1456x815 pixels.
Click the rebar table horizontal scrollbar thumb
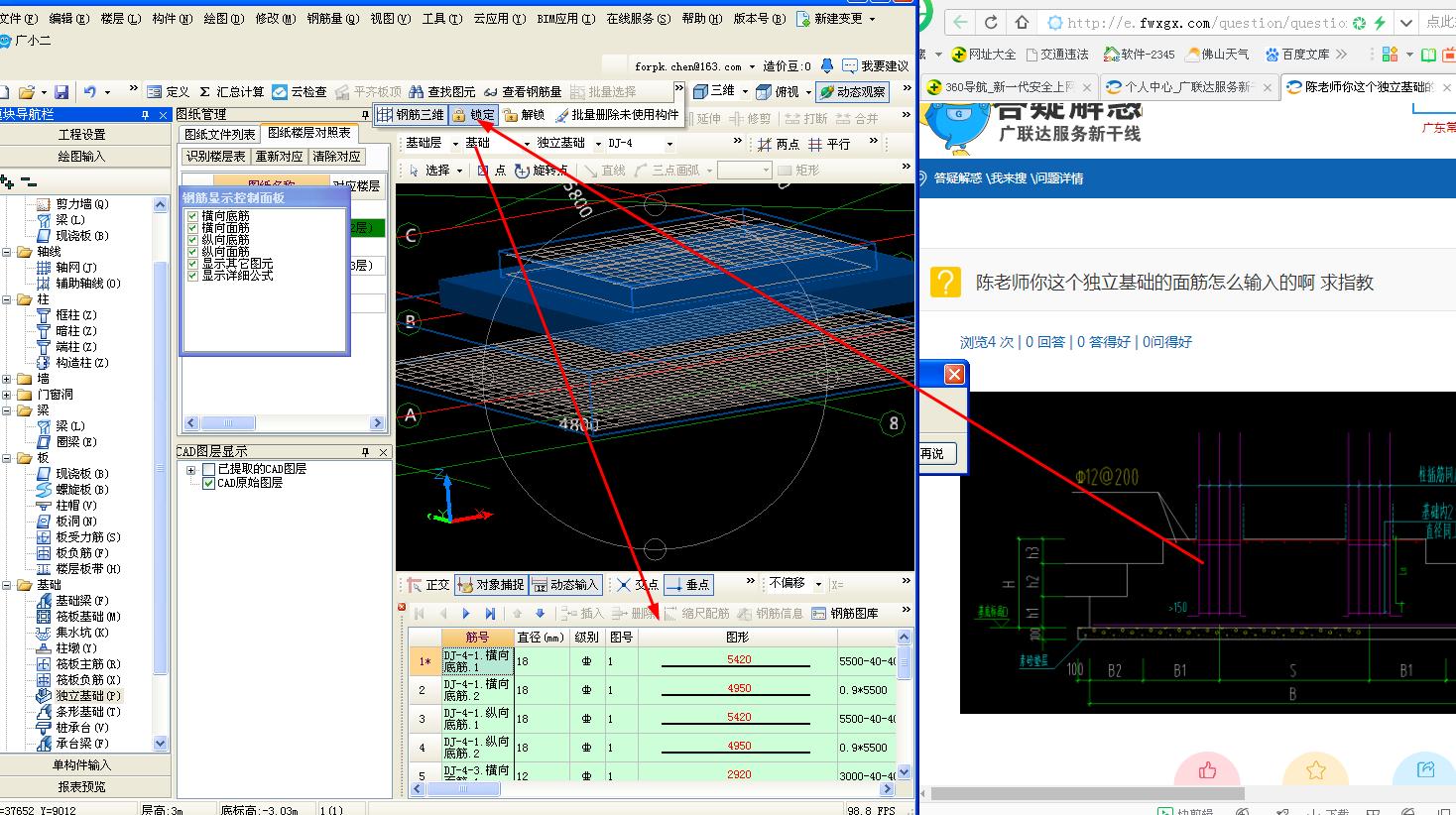click(463, 790)
